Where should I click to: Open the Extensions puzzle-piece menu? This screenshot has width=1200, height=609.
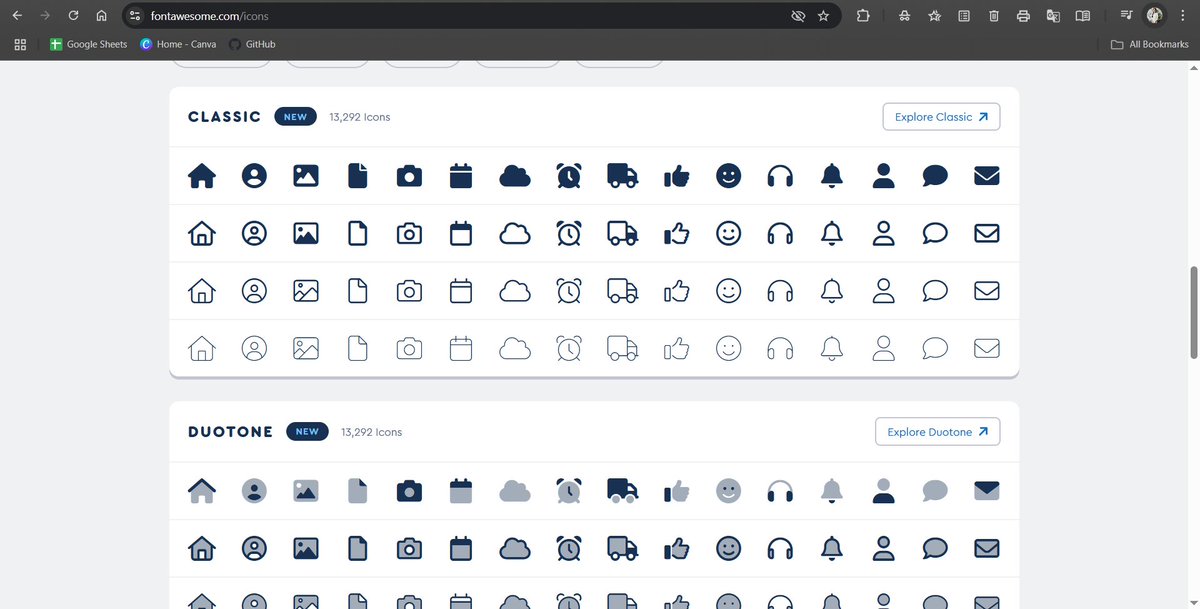point(863,16)
